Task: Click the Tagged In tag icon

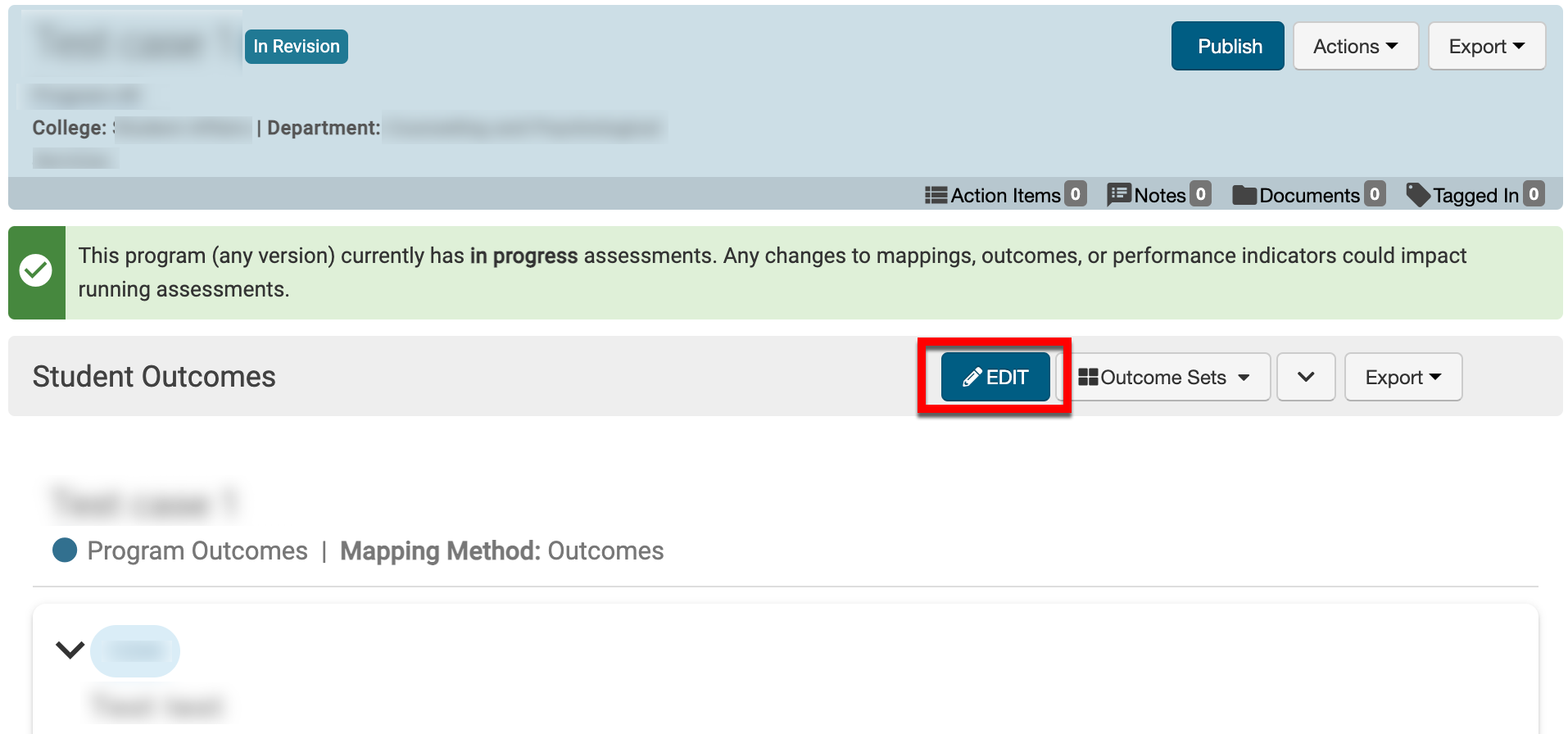Action: (x=1418, y=194)
